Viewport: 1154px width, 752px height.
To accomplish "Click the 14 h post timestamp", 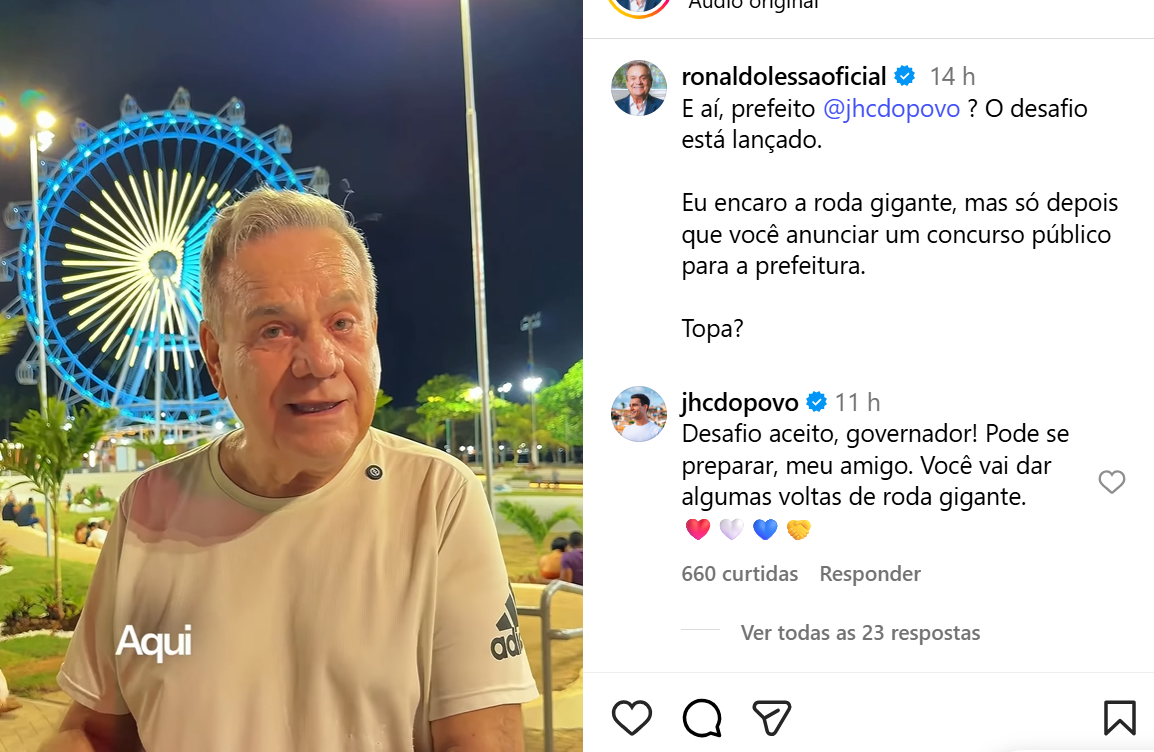I will pyautogui.click(x=952, y=77).
